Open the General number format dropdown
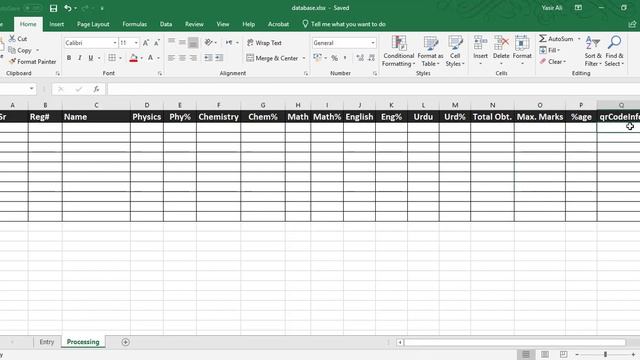Viewport: 640px width, 360px height. (x=373, y=43)
